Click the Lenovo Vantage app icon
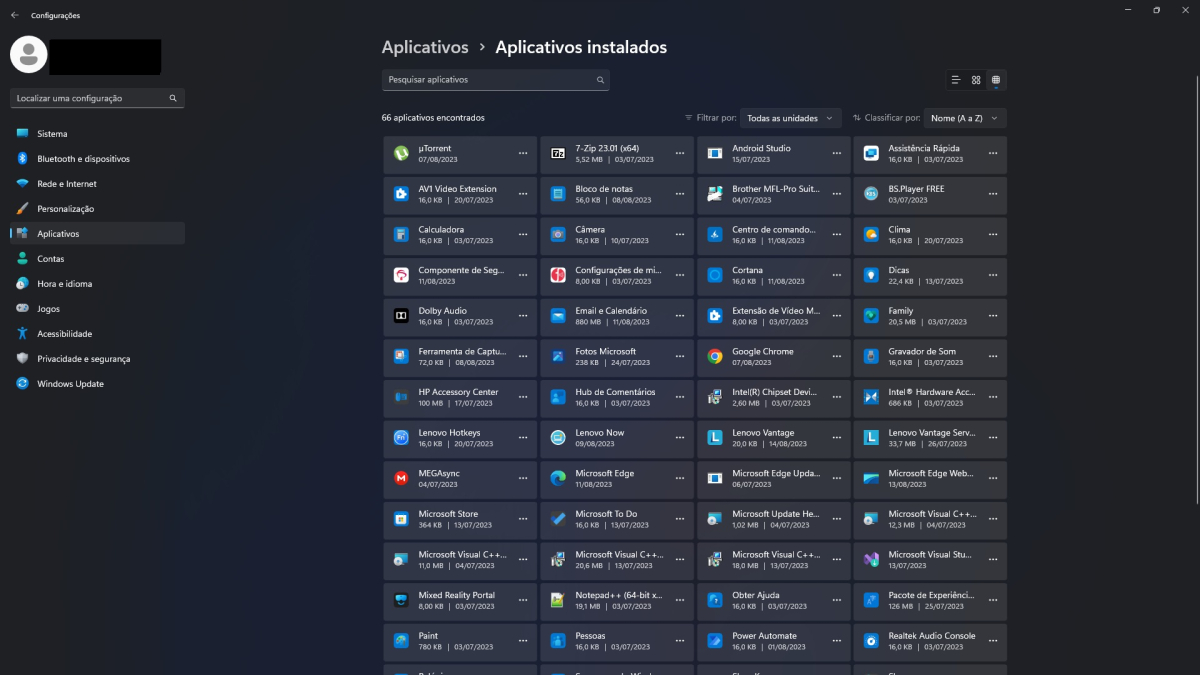The image size is (1200, 675). point(715,438)
